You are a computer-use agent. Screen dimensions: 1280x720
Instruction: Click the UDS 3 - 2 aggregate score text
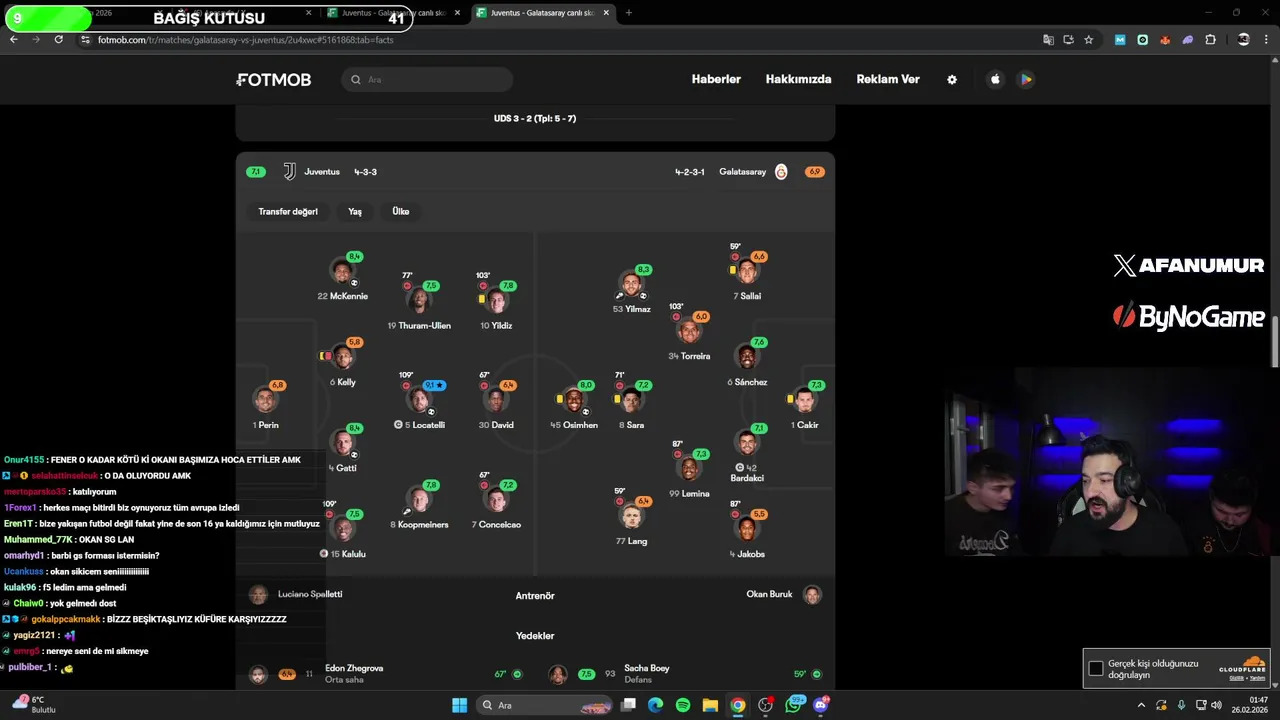pos(535,119)
